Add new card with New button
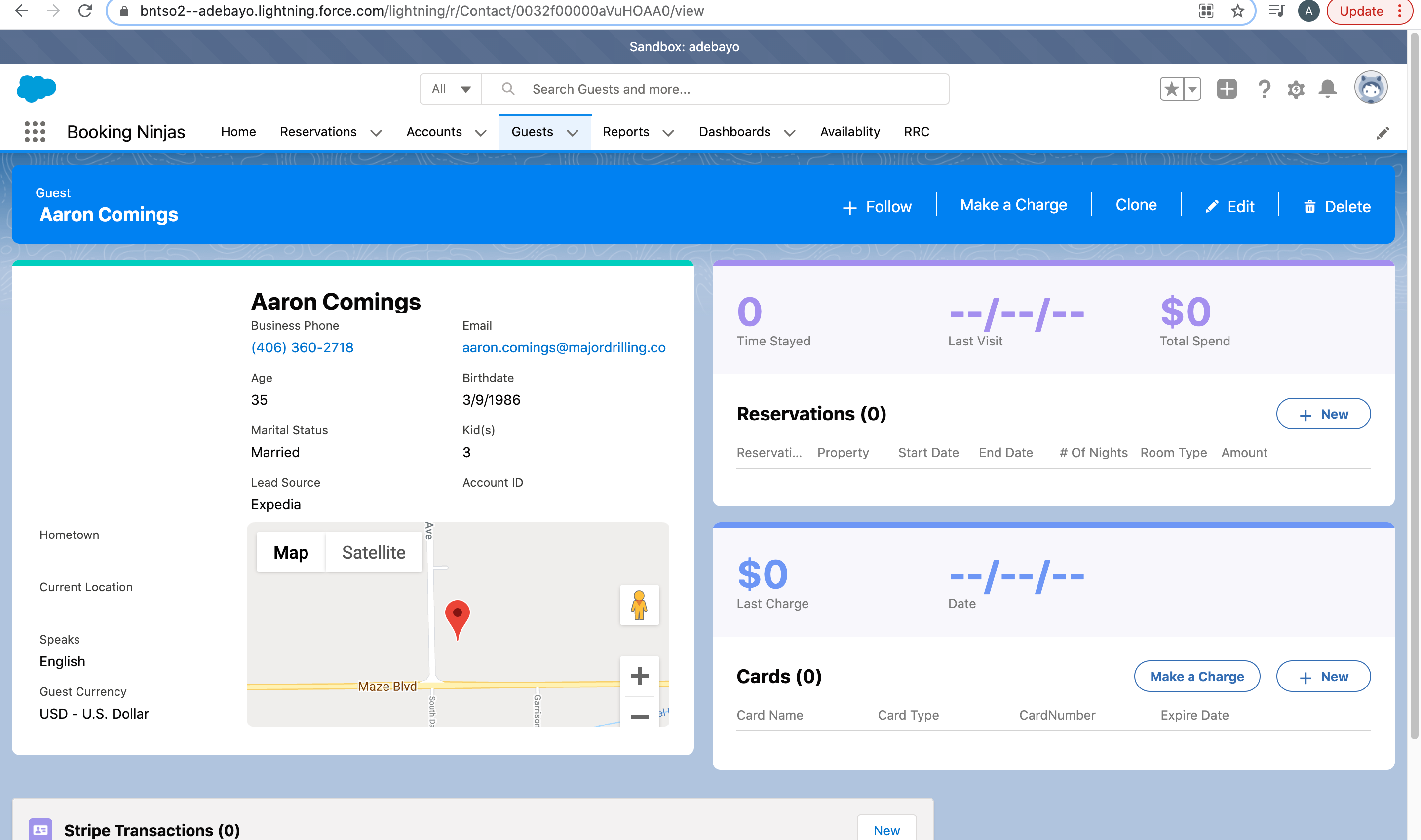The image size is (1421, 840). tap(1323, 677)
